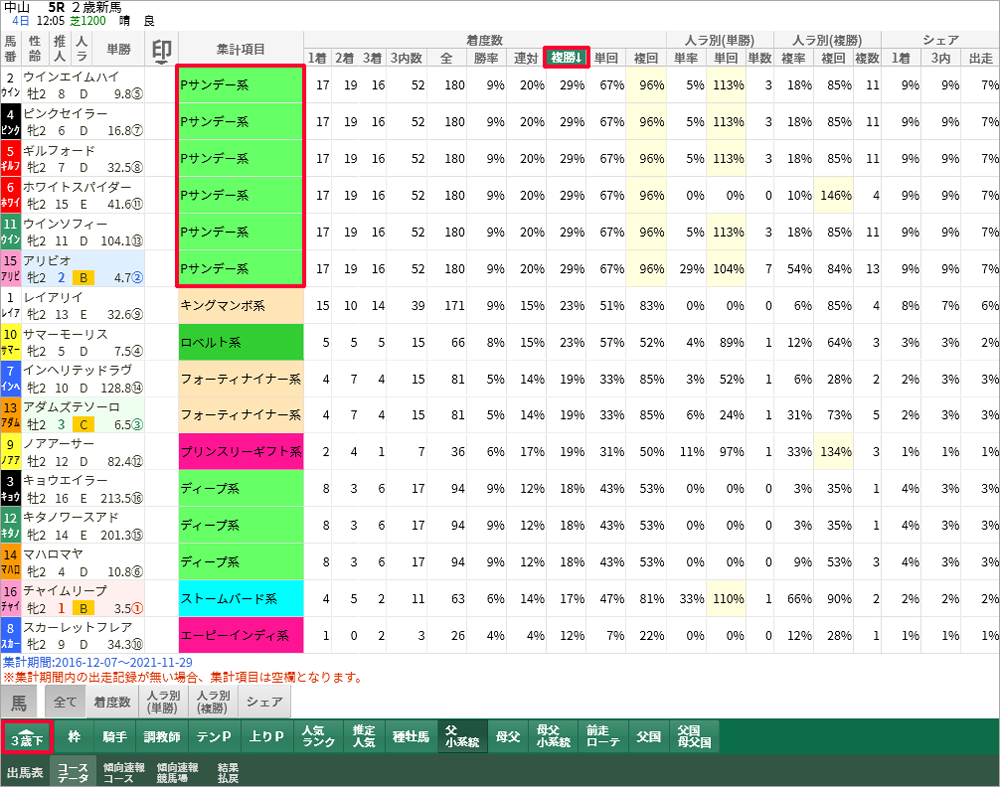
Task: Show 全て columns view
Action: 65,702
